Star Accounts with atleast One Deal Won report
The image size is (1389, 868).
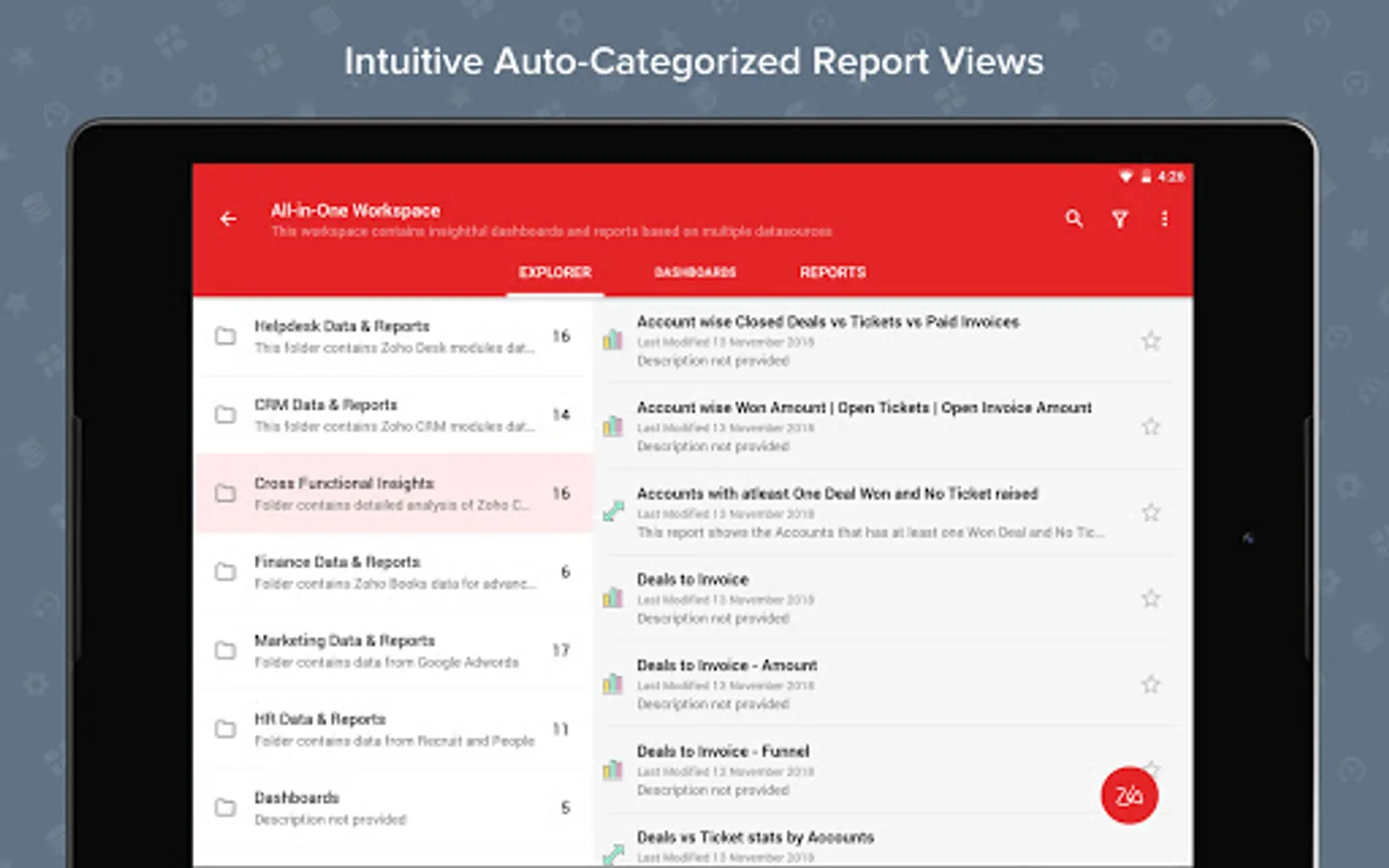[1151, 512]
